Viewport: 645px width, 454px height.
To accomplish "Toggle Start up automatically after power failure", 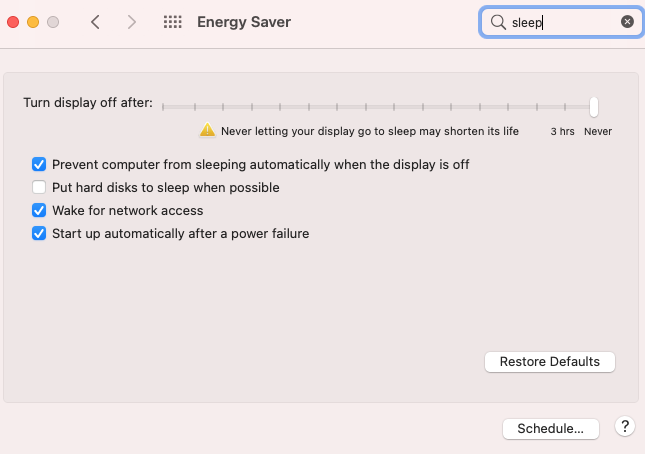I will [x=39, y=233].
